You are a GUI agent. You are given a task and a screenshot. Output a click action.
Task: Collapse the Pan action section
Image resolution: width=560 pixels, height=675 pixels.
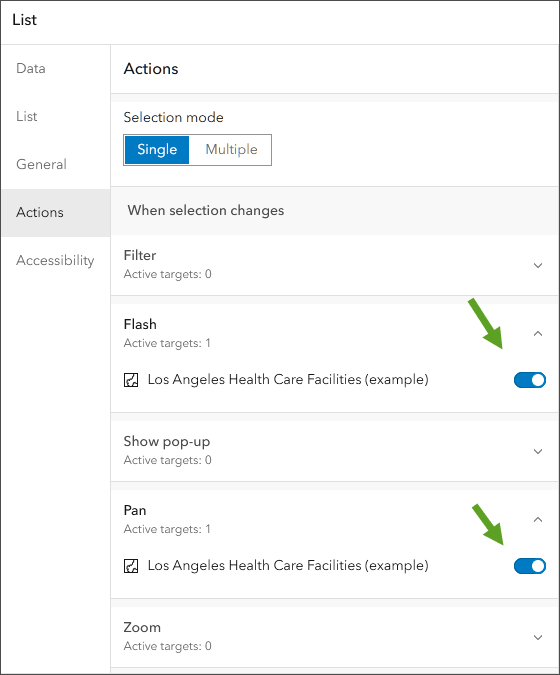click(x=538, y=520)
